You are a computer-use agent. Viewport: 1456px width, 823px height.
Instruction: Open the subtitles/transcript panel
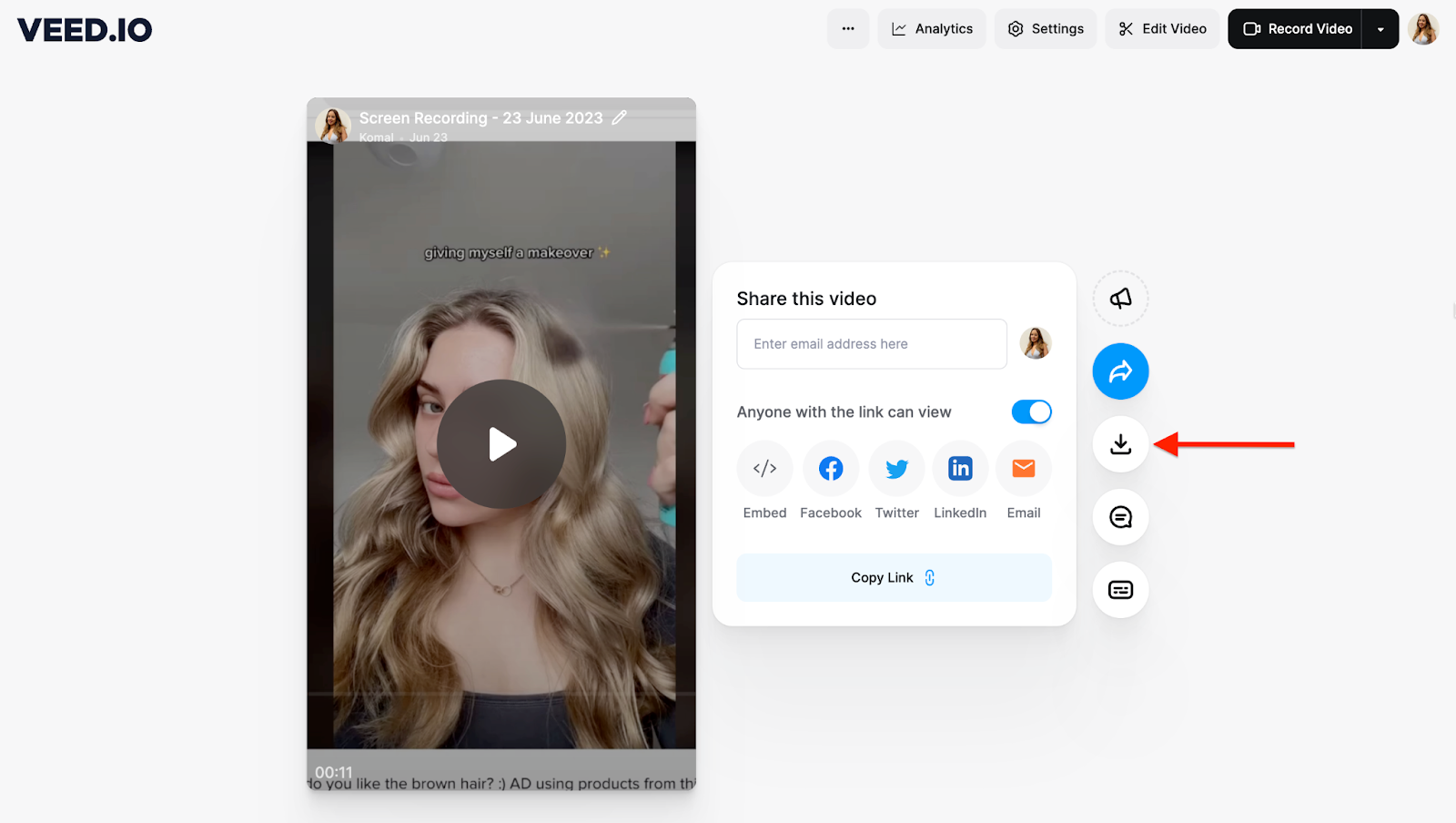1121,590
